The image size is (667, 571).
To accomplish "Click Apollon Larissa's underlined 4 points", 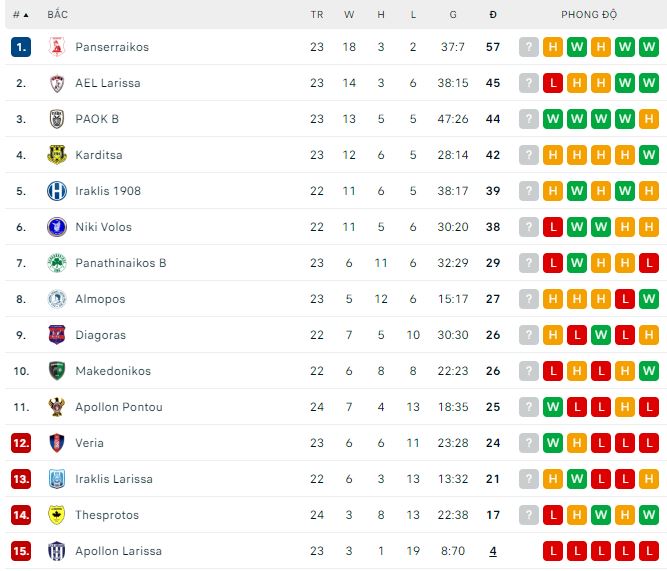I will [x=493, y=551].
